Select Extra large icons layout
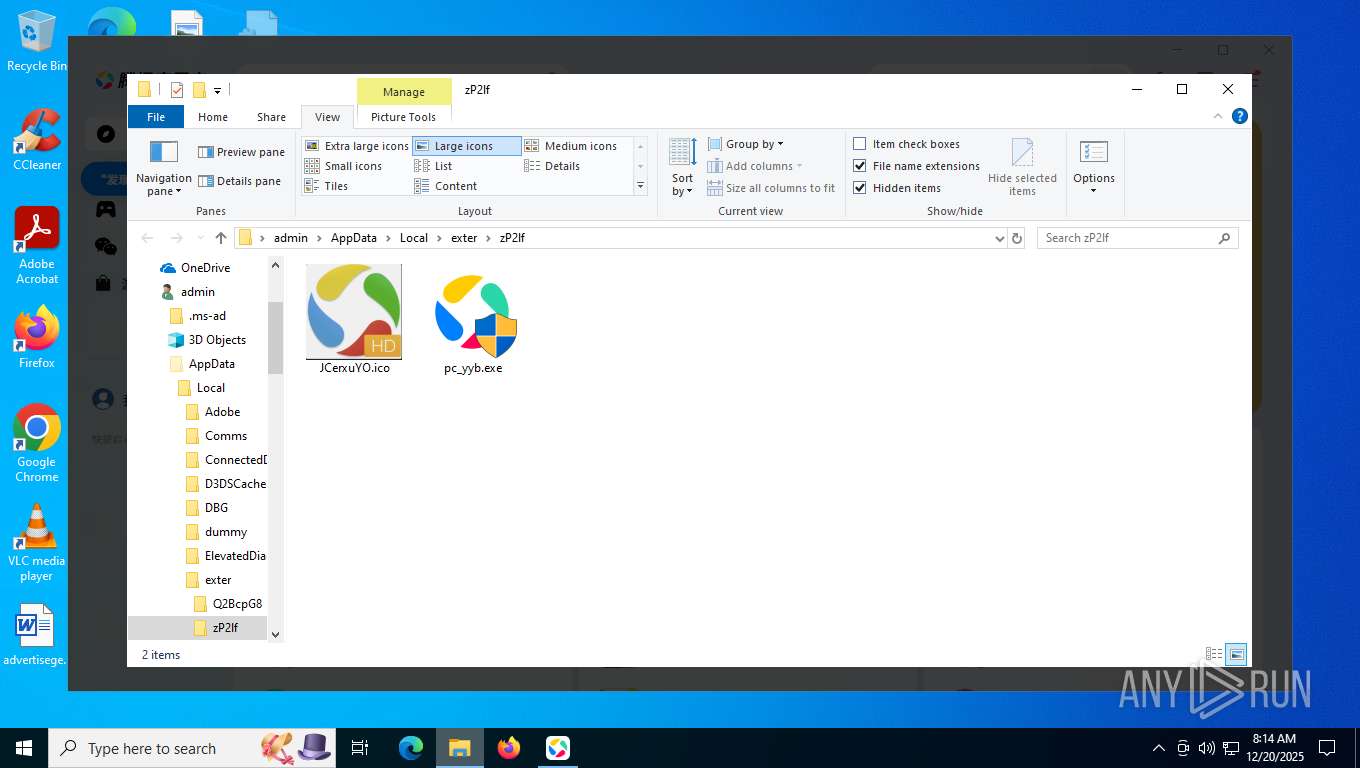This screenshot has height=768, width=1360. [357, 146]
